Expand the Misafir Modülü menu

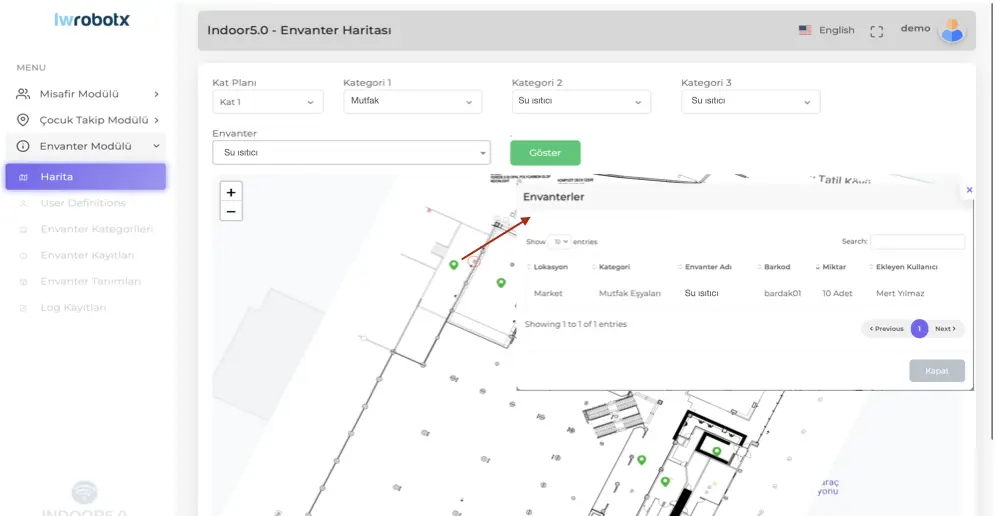[88, 94]
